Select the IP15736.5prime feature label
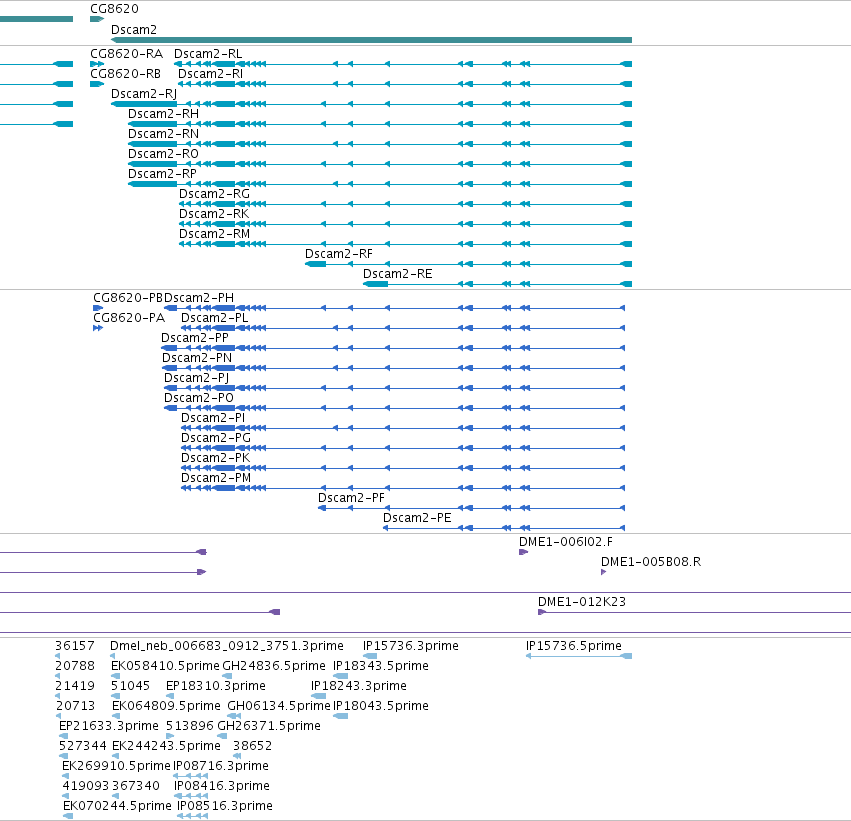The height and width of the screenshot is (821, 851). [574, 646]
